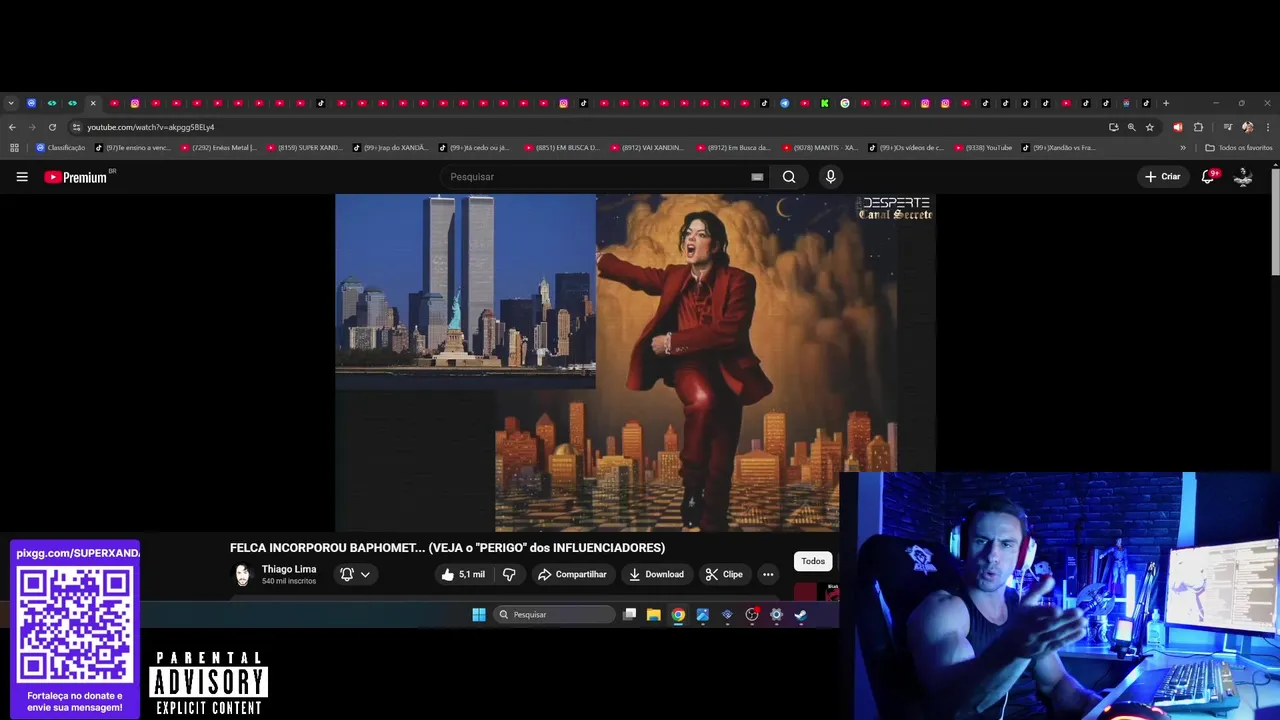Open the SUPER XAND bookmark
This screenshot has width=1280, height=720.
[x=304, y=148]
